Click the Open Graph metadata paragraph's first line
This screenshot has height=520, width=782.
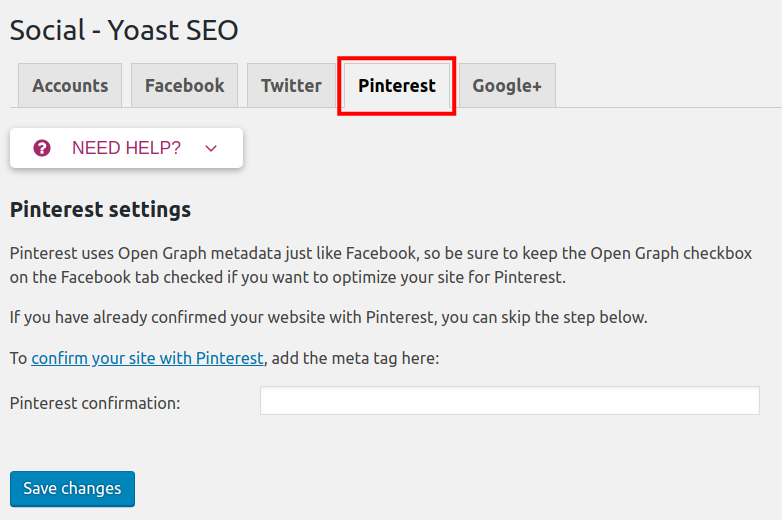(x=380, y=254)
